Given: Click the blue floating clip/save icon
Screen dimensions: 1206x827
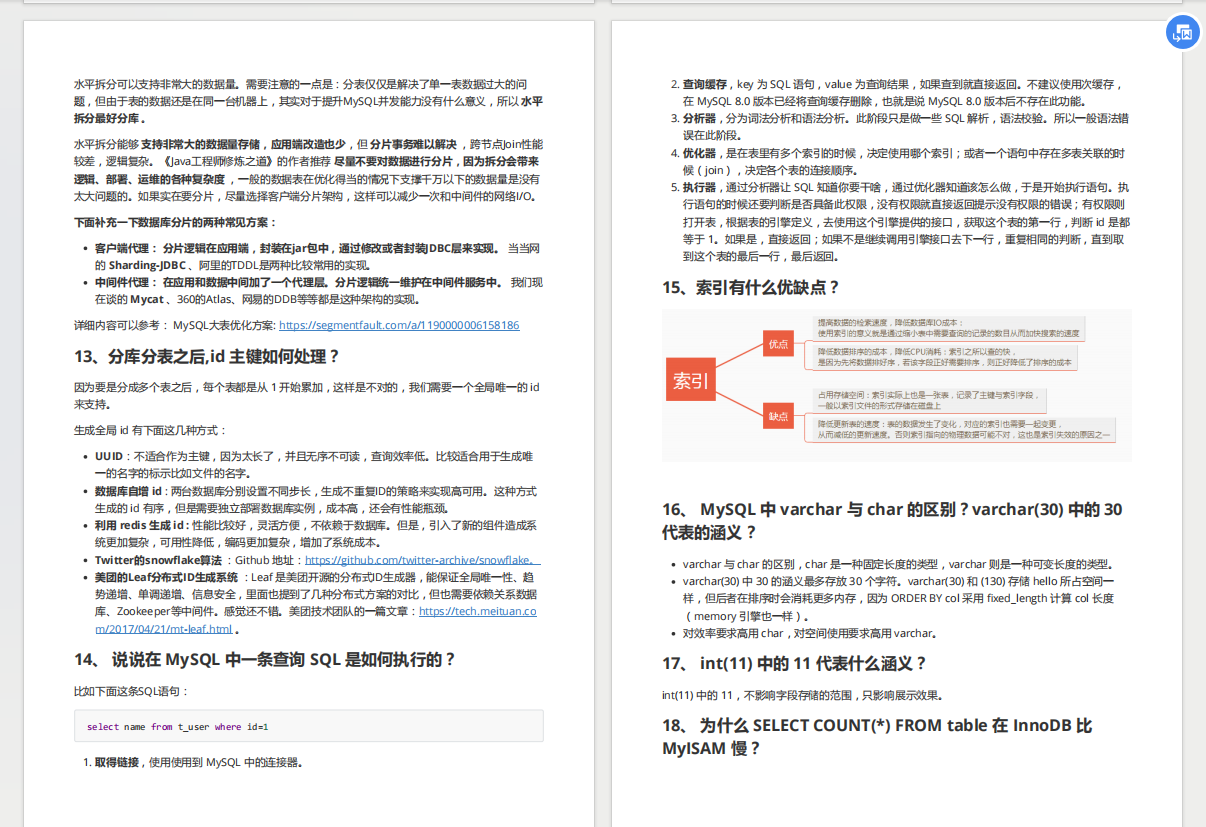Looking at the screenshot, I should [1182, 32].
